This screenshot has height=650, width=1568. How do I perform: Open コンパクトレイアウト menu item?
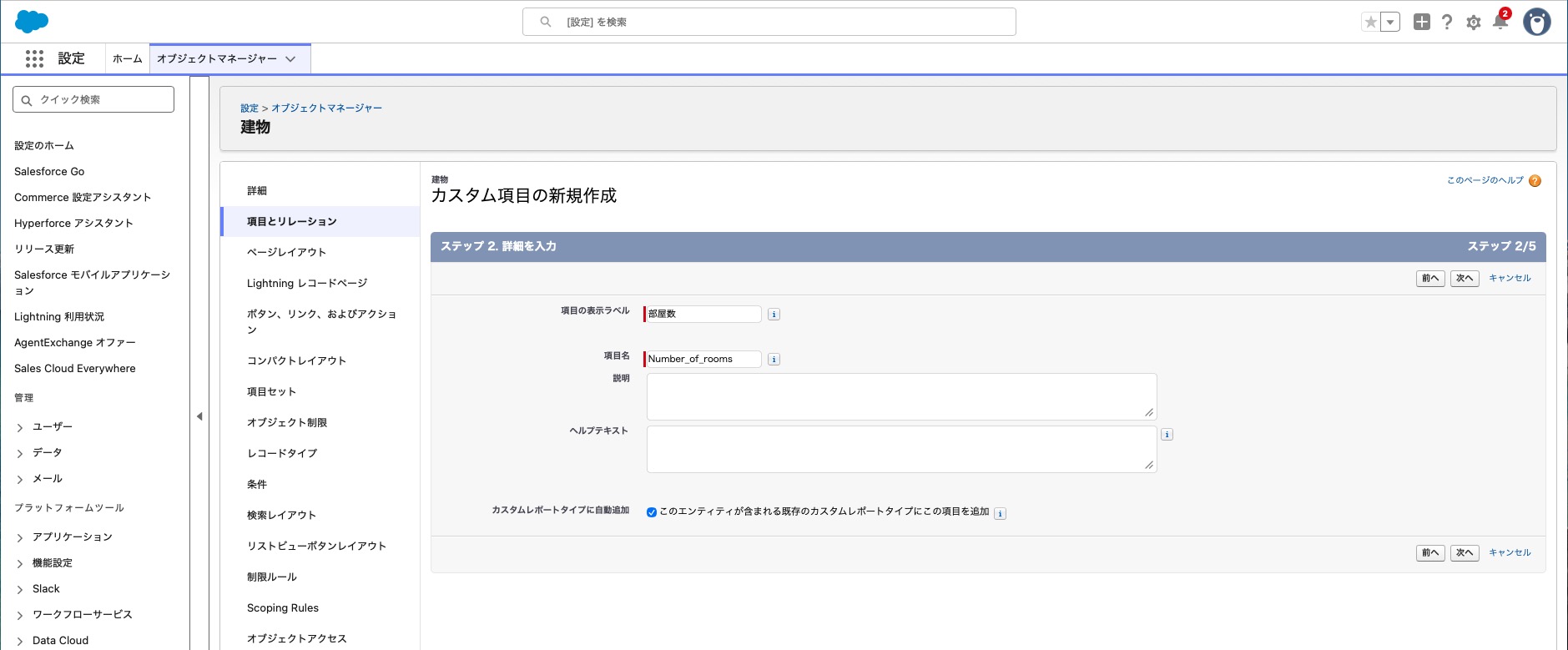click(296, 360)
